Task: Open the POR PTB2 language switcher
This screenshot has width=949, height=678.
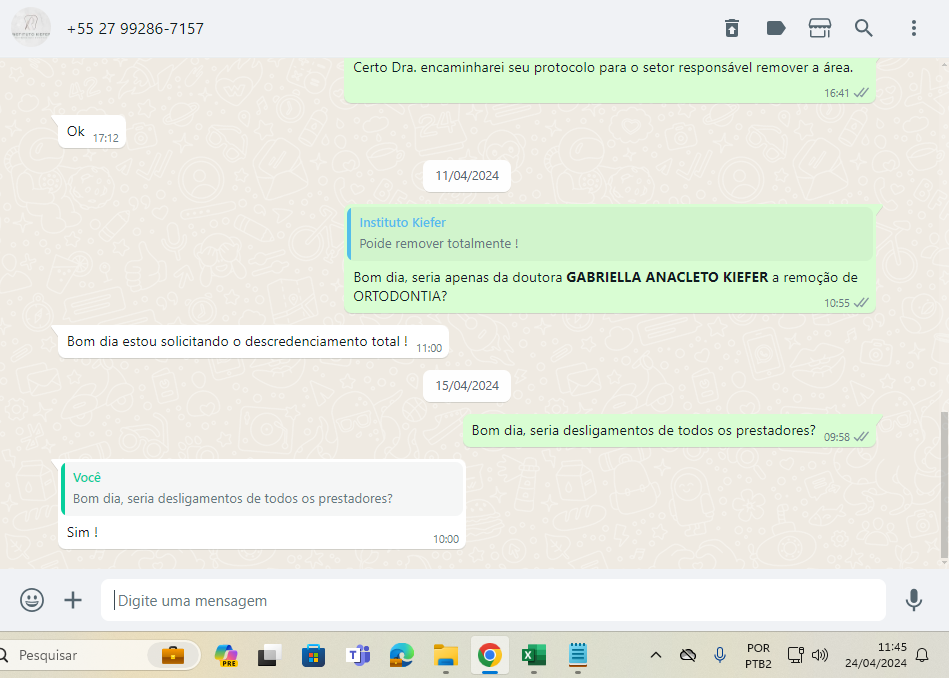Action: pos(758,655)
